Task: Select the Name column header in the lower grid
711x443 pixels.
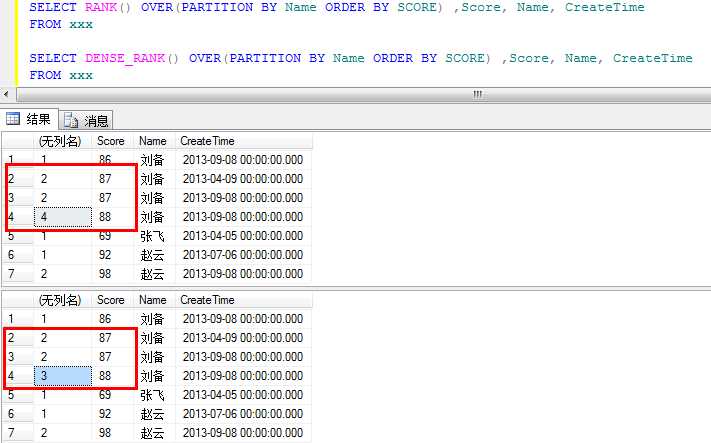Action: click(x=155, y=300)
